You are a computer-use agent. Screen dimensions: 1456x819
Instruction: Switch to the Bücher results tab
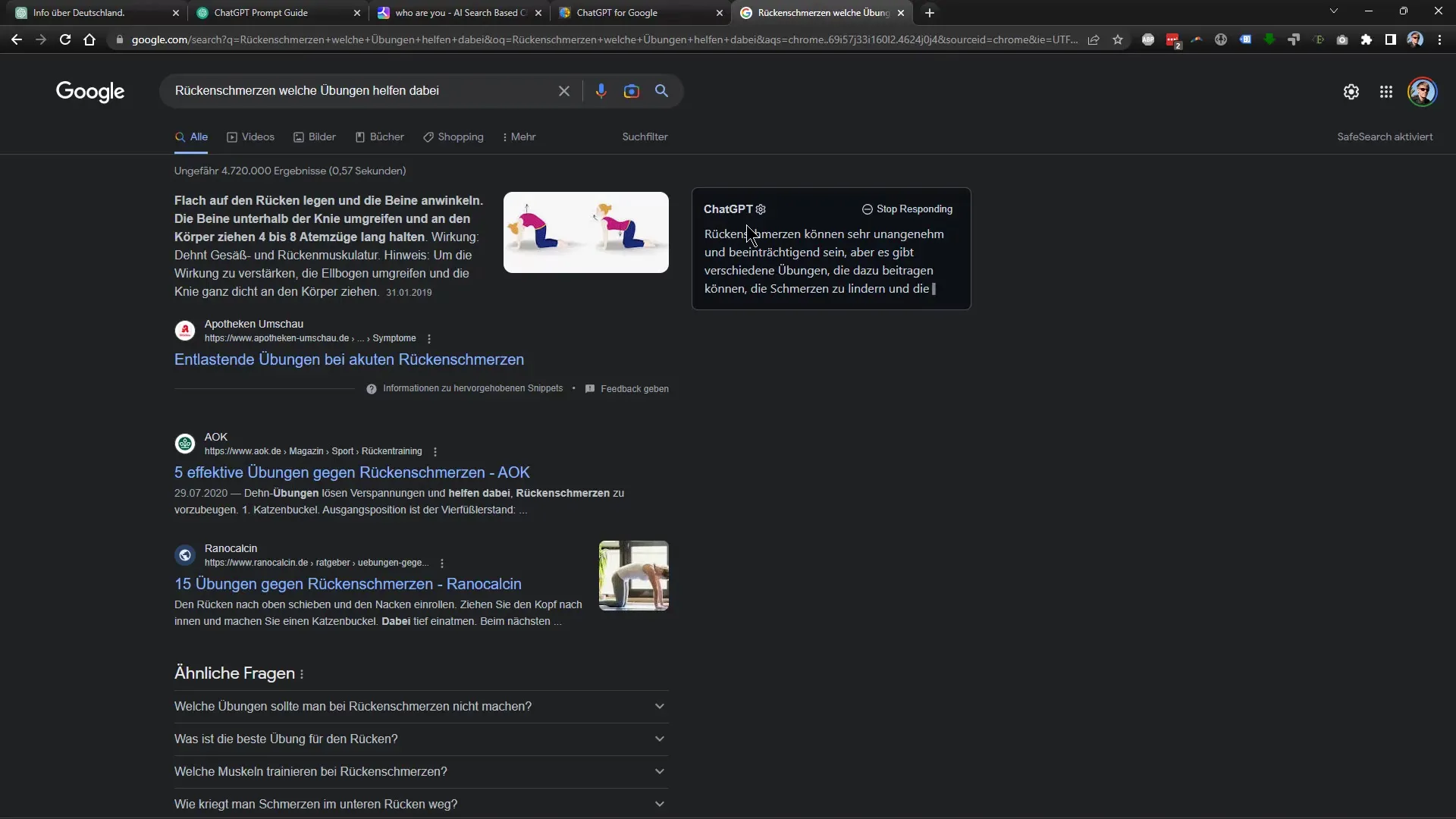(380, 137)
